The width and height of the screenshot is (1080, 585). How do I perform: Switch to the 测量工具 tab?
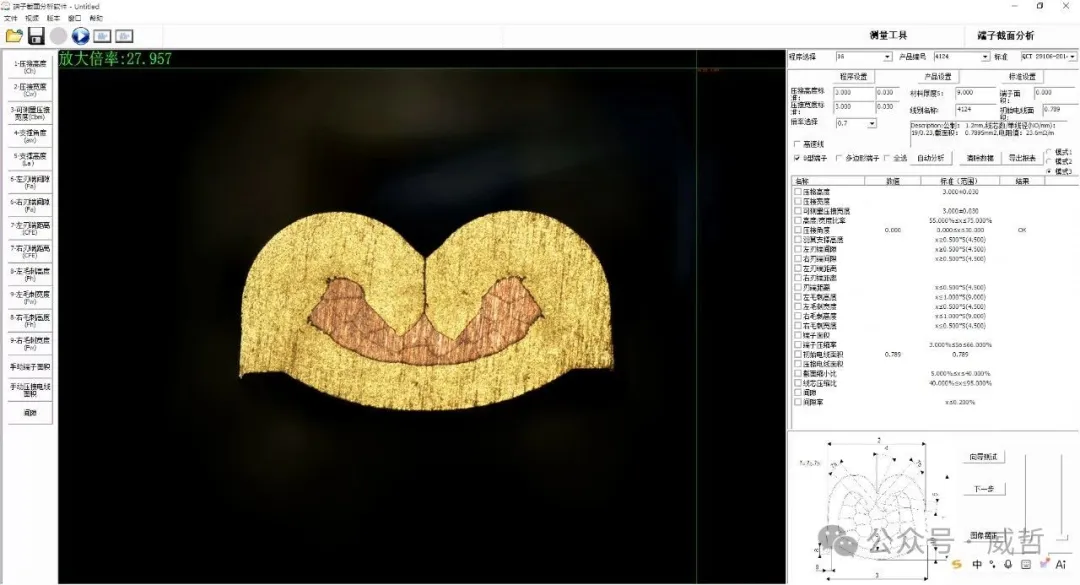click(x=888, y=35)
